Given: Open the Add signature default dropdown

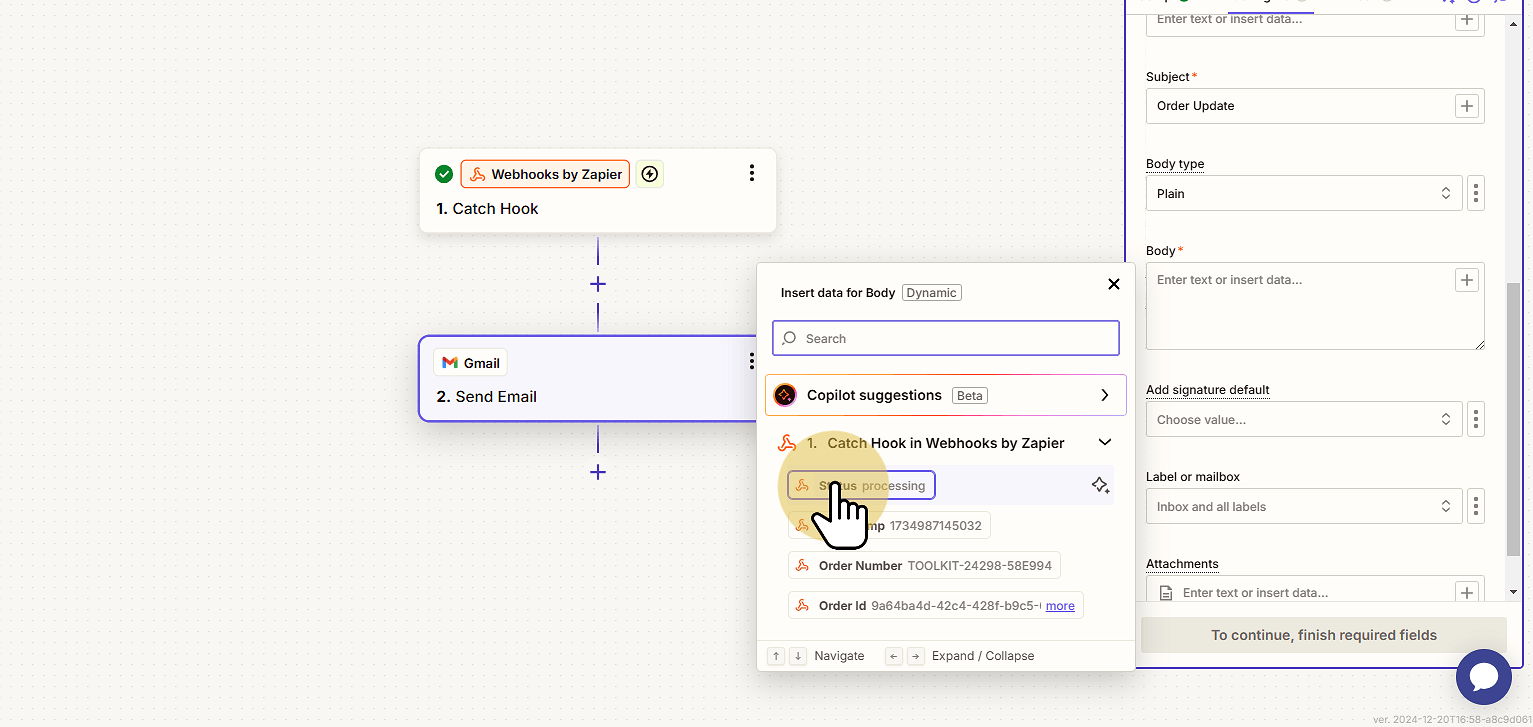Looking at the screenshot, I should pyautogui.click(x=1304, y=419).
